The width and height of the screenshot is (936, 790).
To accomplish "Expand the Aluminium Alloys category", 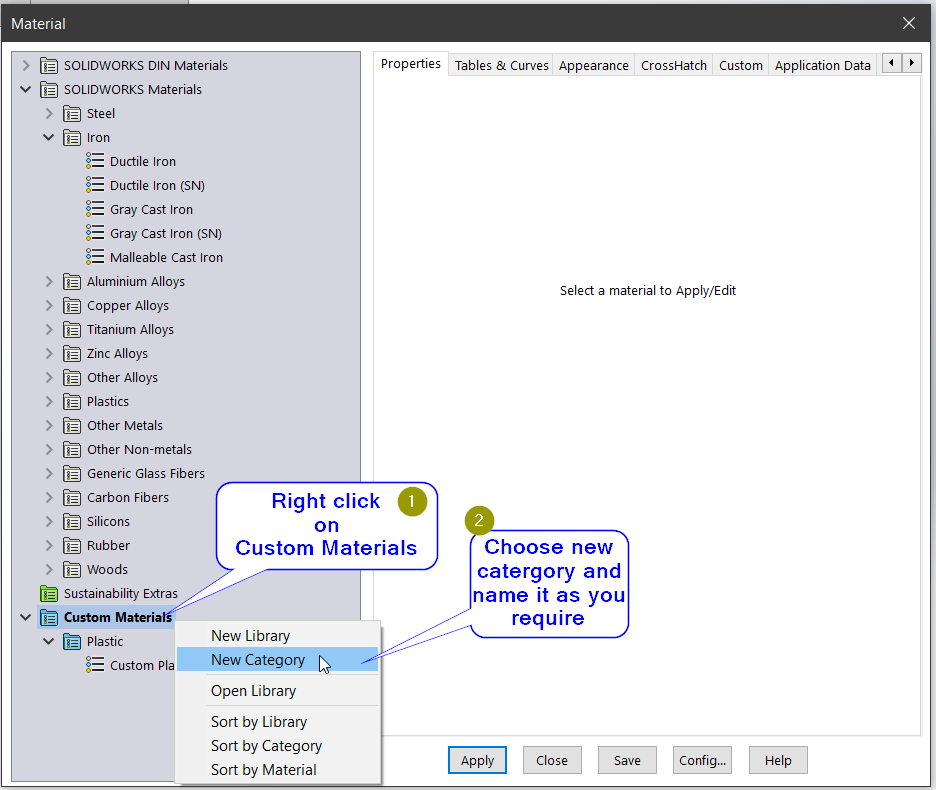I will (x=49, y=281).
